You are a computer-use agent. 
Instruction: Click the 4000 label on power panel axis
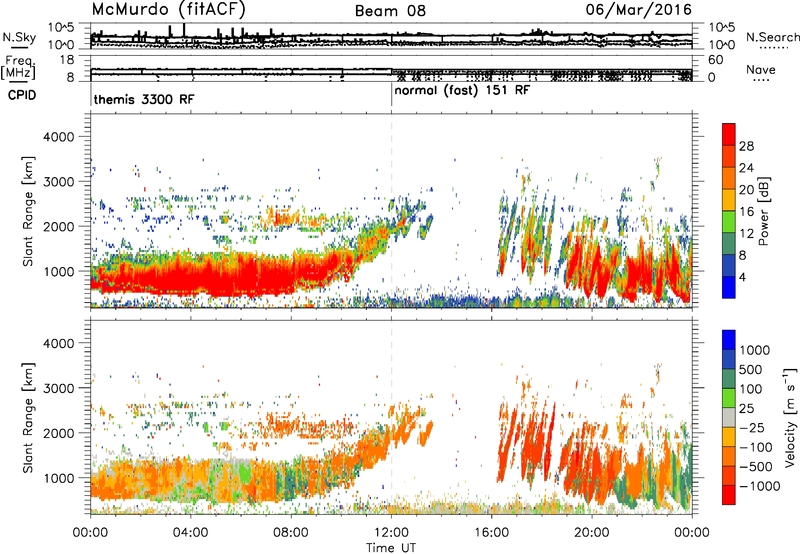pyautogui.click(x=58, y=137)
